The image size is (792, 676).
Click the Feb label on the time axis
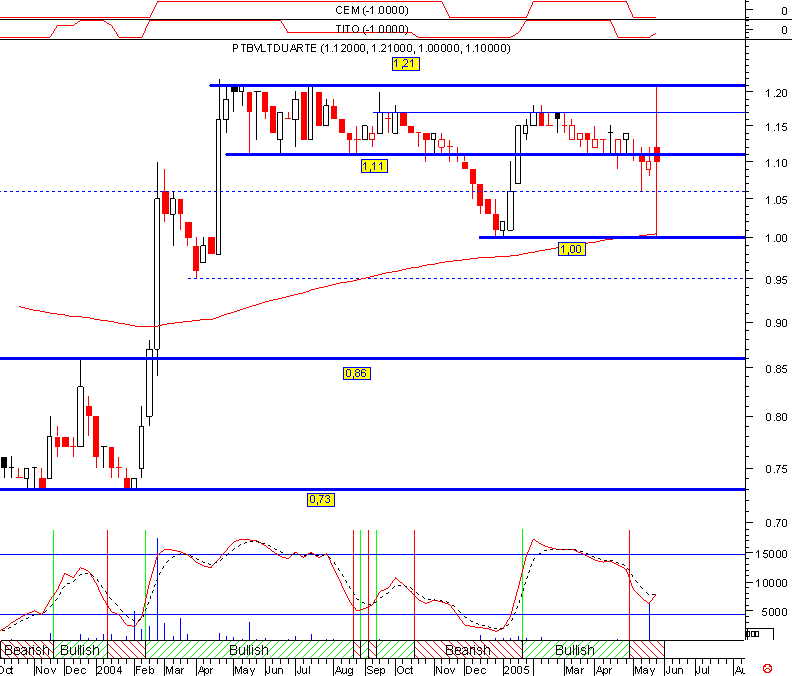[x=144, y=670]
